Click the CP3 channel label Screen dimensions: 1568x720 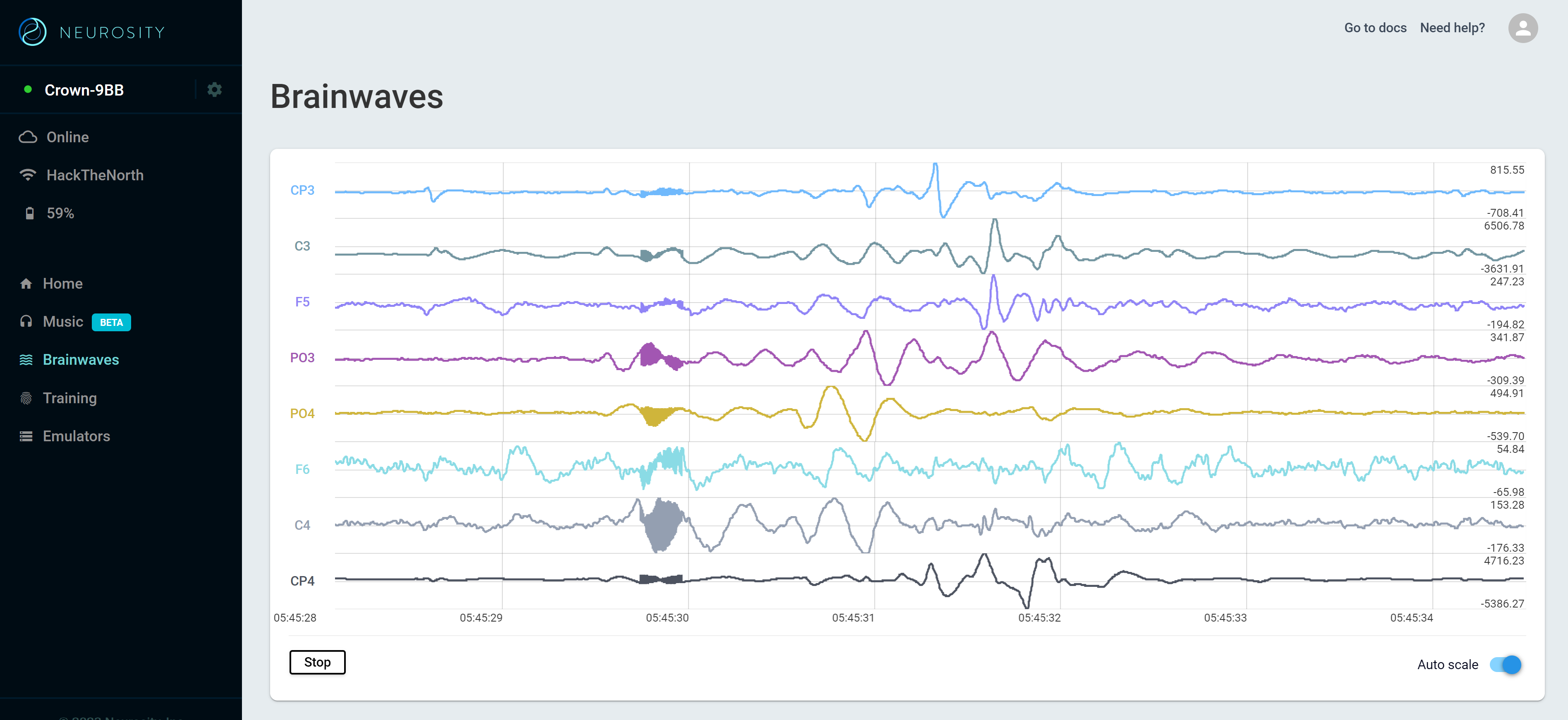(302, 191)
